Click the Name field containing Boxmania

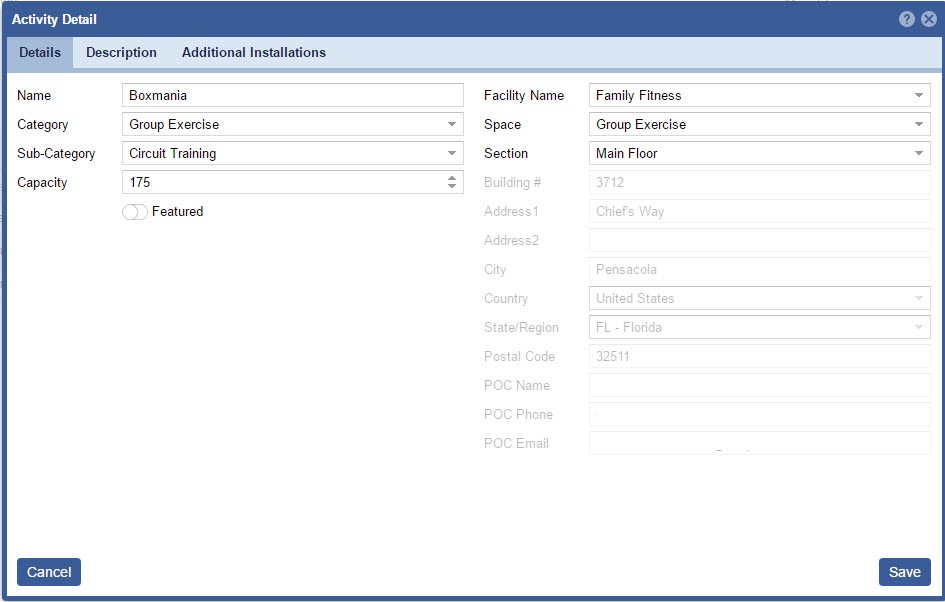(x=292, y=96)
